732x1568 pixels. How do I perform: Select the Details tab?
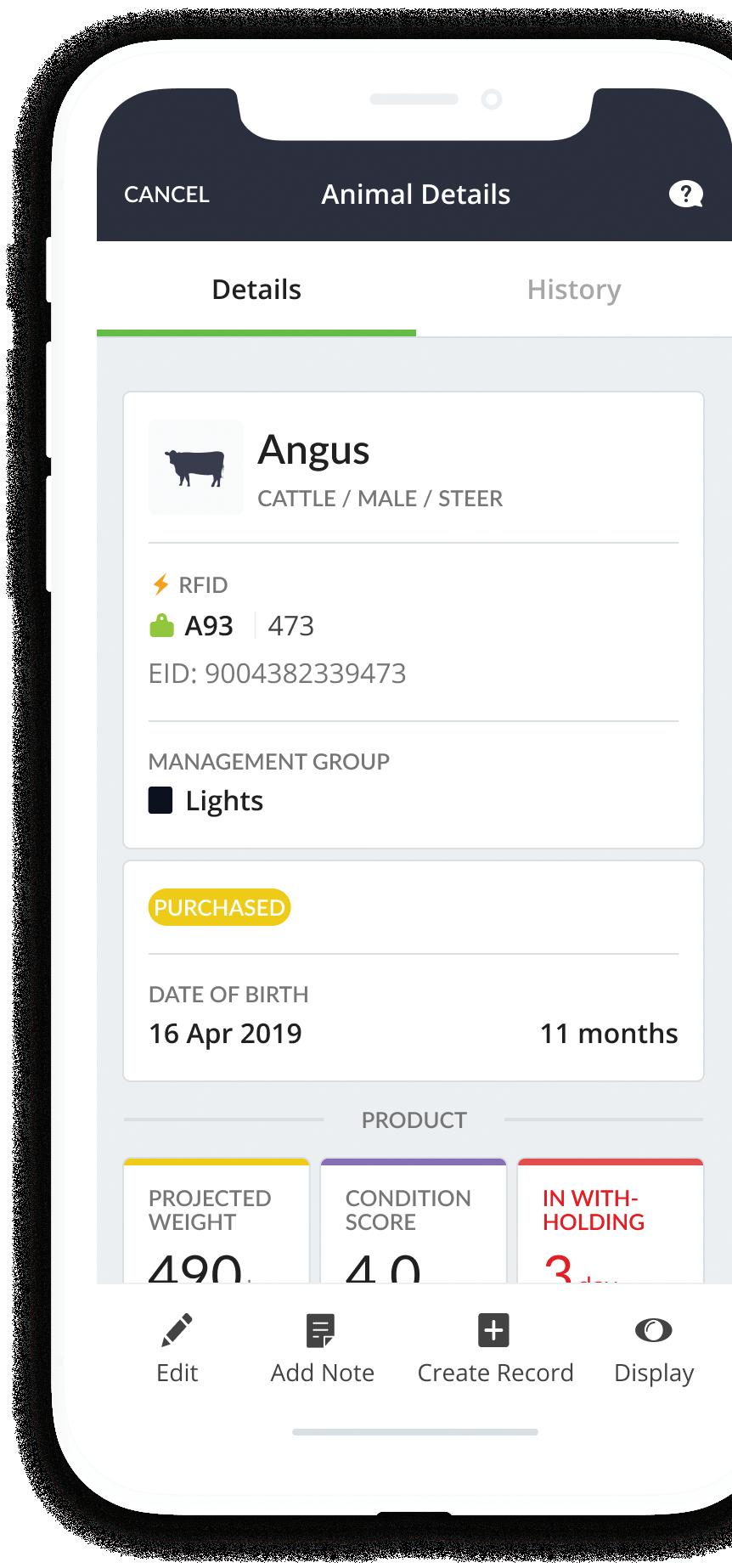pos(256,290)
